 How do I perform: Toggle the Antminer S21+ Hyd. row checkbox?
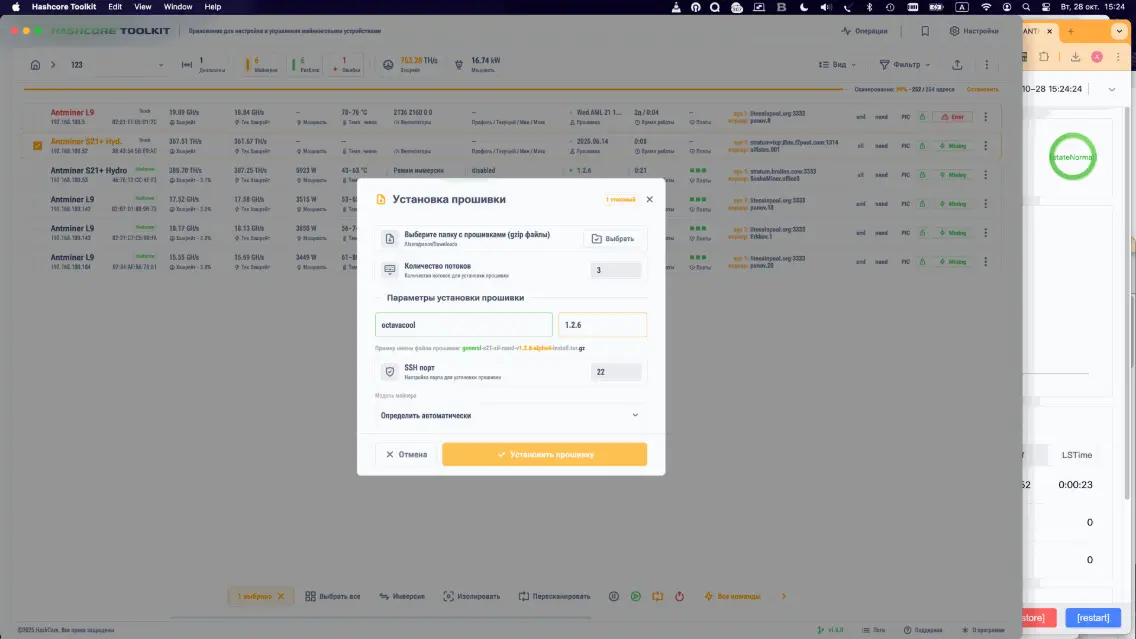38,145
